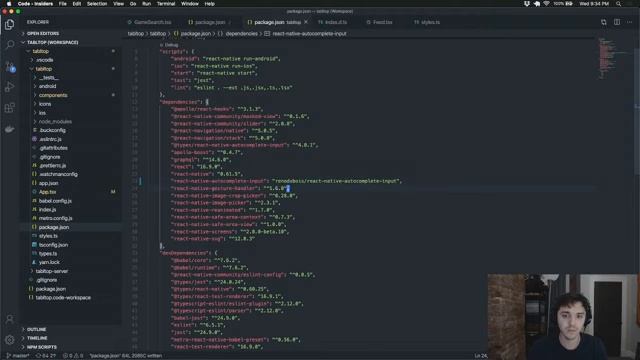Image resolution: width=640 pixels, height=360 pixels.
Task: Expand the tabltop-server folder
Action: coord(51,271)
